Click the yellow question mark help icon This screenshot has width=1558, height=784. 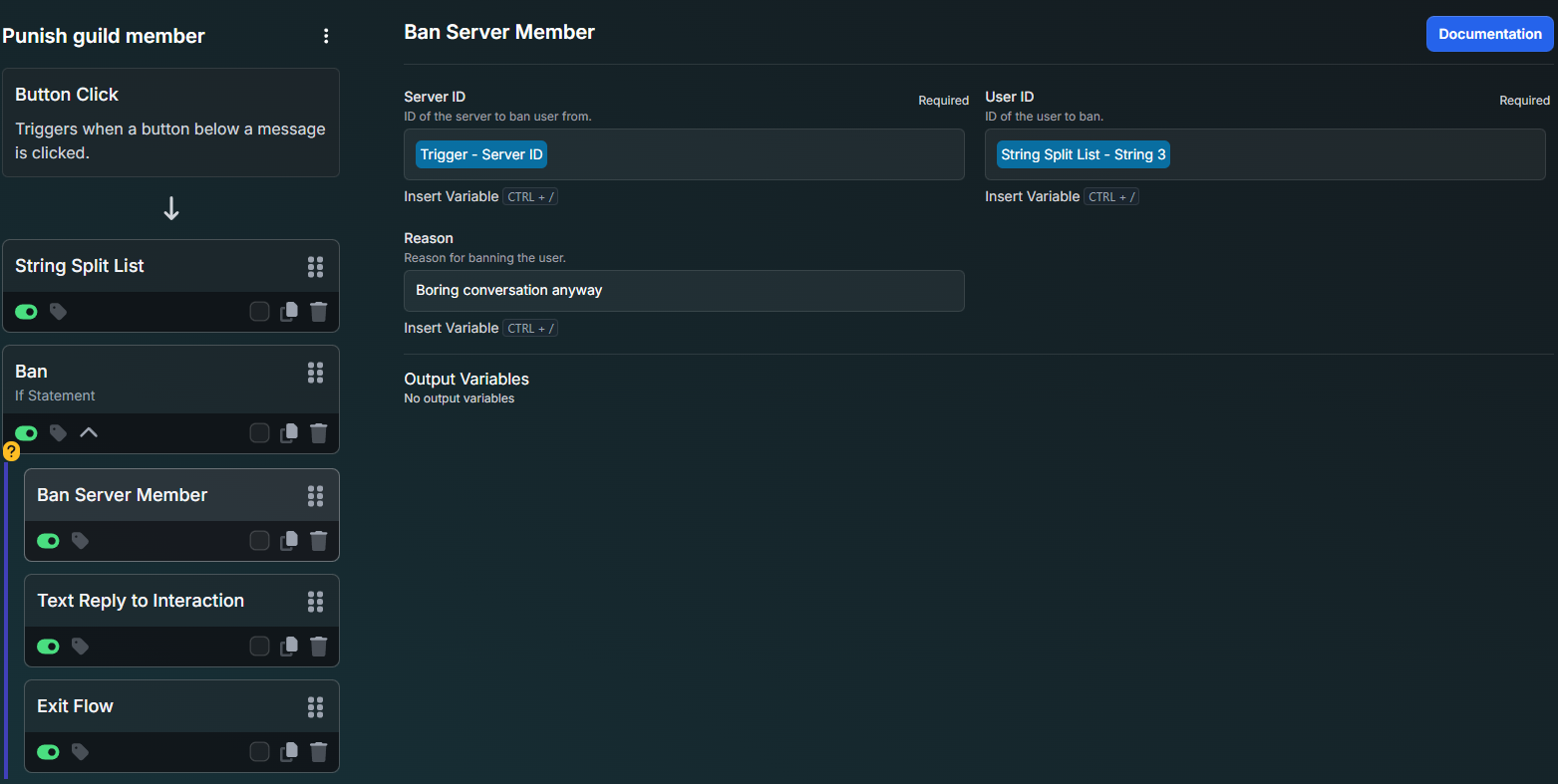click(11, 451)
